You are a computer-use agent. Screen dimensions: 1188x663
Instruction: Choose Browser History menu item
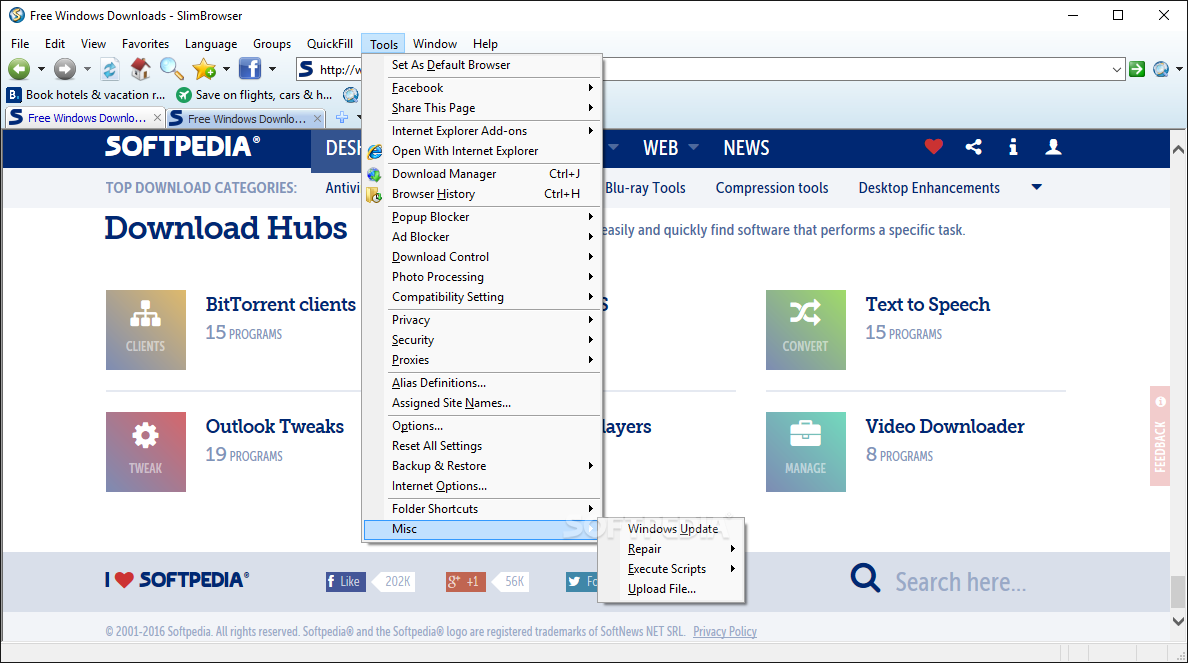[x=482, y=194]
